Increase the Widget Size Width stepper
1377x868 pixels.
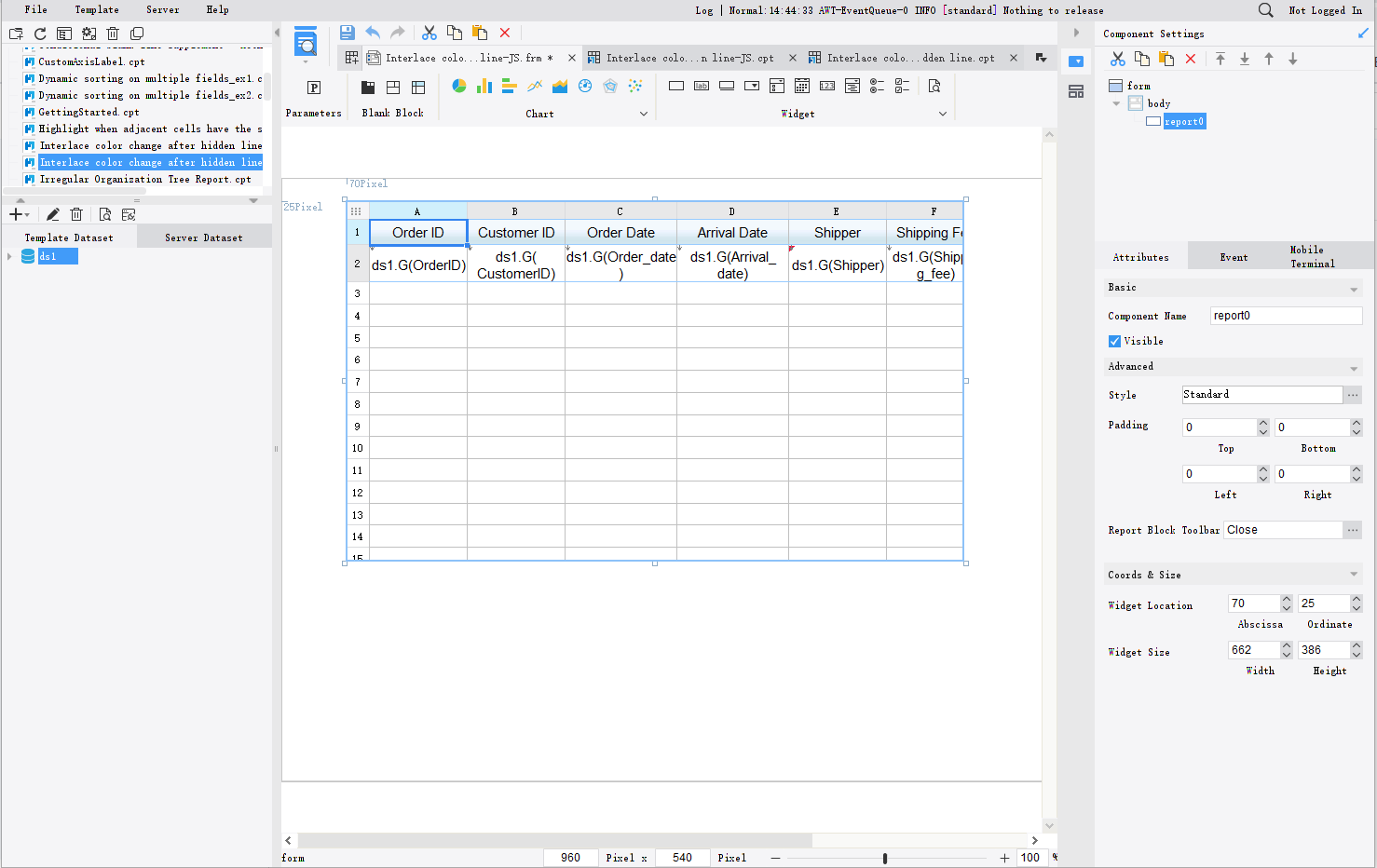1287,645
